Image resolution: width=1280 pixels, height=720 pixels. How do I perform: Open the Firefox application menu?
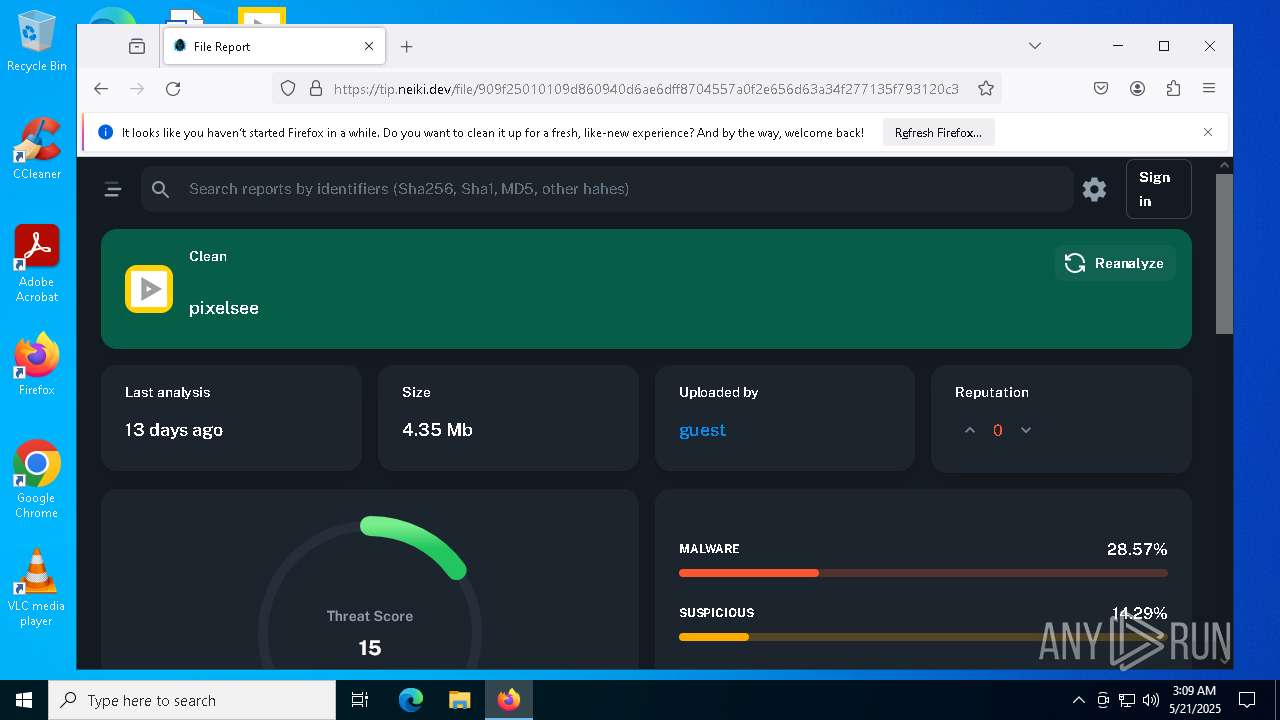[1209, 89]
